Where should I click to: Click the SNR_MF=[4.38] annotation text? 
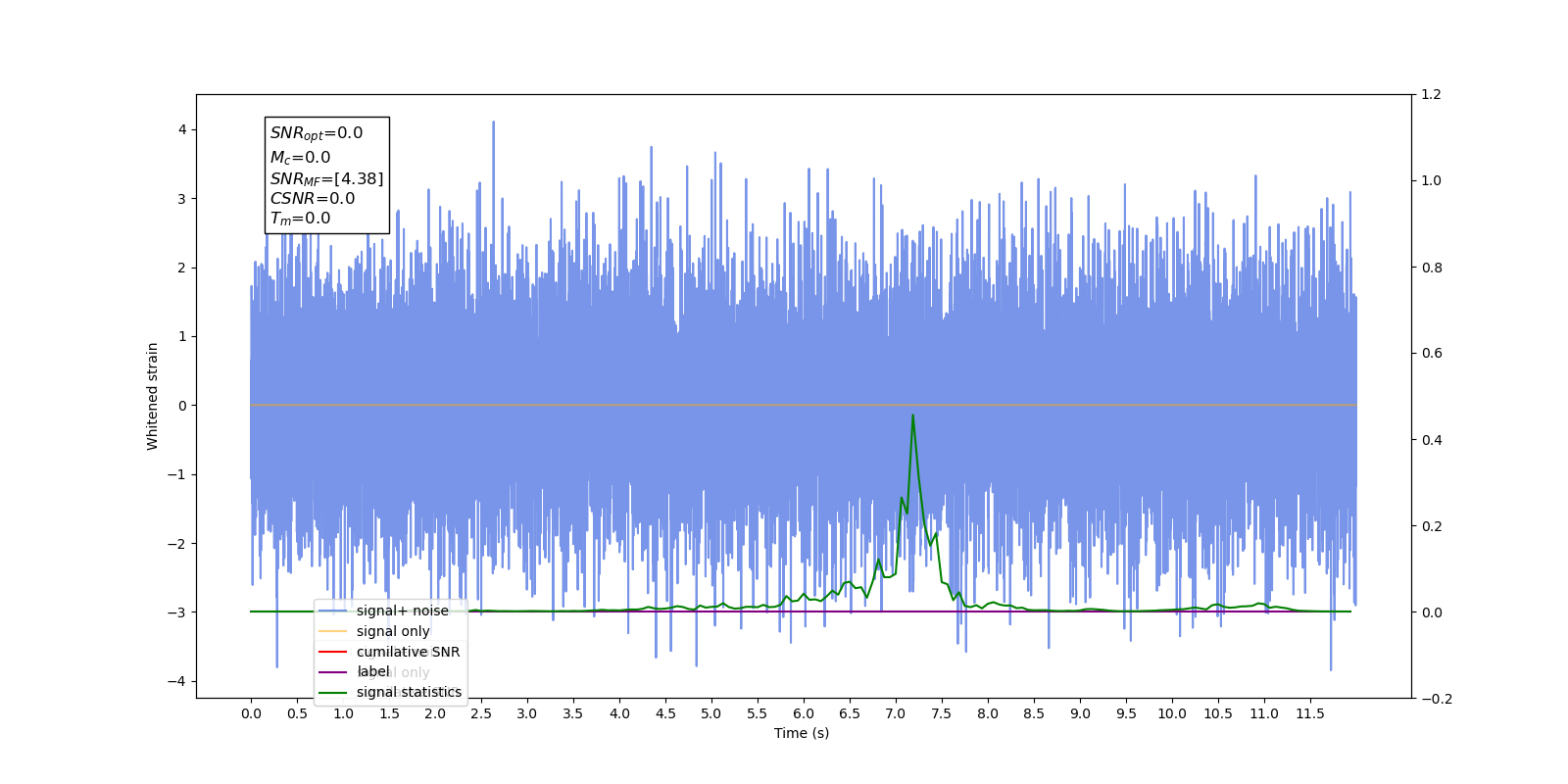pyautogui.click(x=327, y=178)
